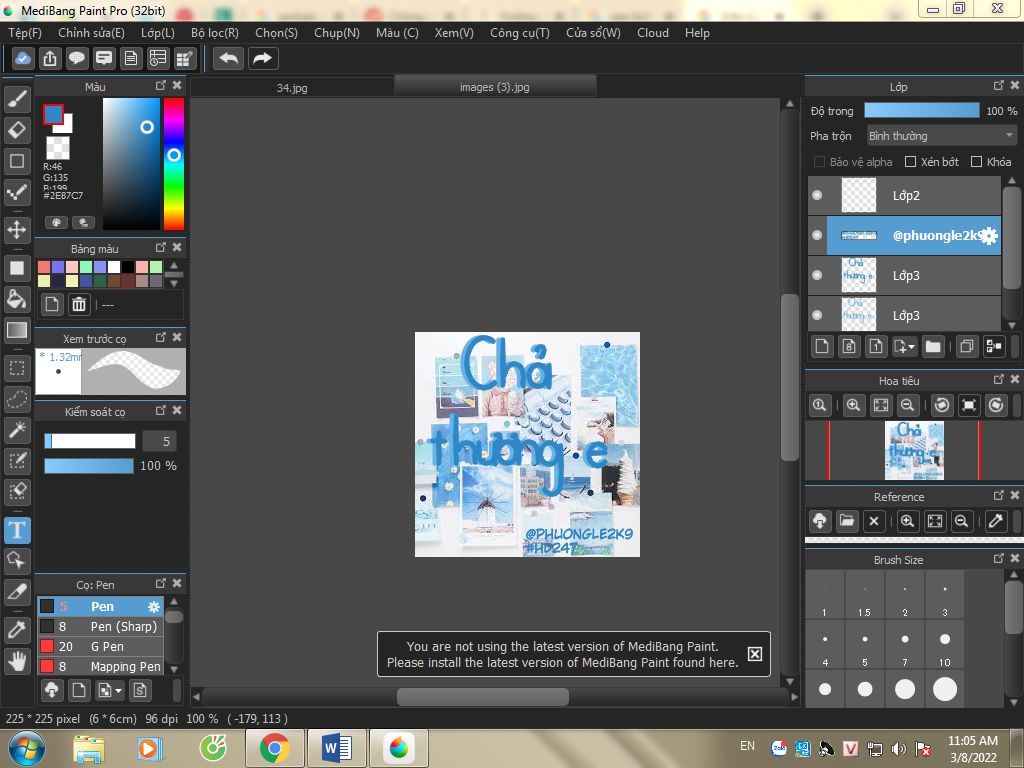Click the cloud save icon in toolbar
1024x768 pixels.
coord(23,59)
